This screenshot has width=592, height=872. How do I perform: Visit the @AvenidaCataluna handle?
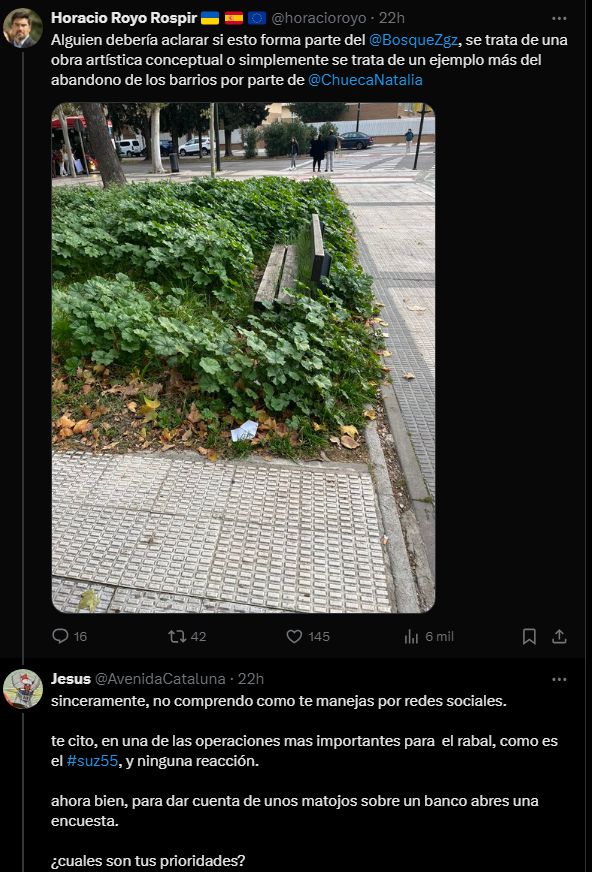(x=160, y=678)
